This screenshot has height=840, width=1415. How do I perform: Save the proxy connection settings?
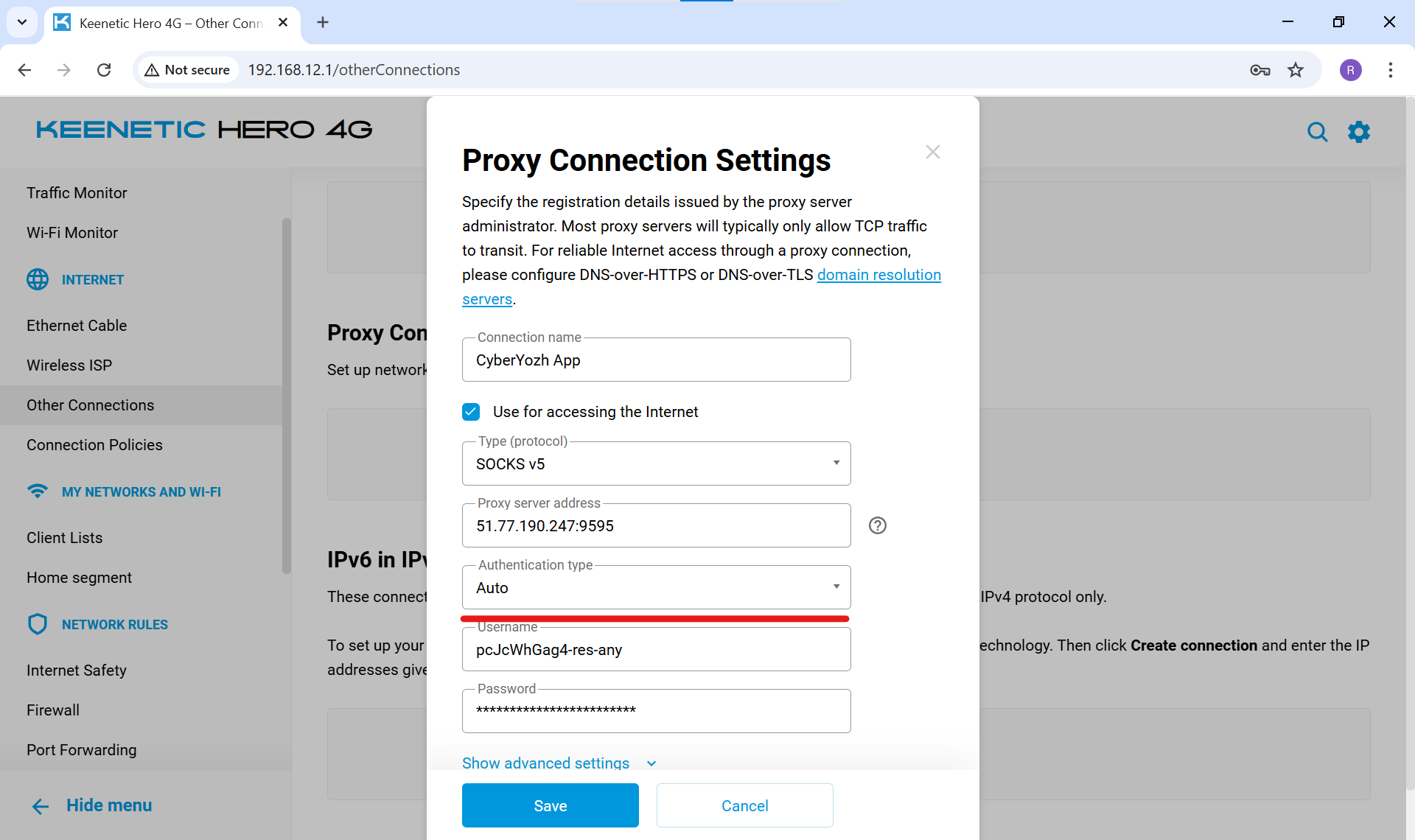[x=550, y=805]
